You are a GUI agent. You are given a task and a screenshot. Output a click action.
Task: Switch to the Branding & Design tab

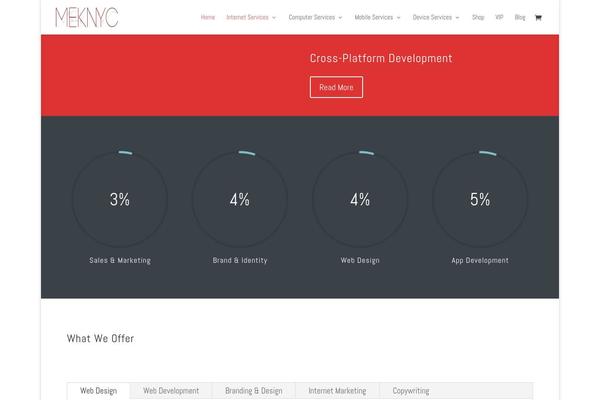point(254,391)
